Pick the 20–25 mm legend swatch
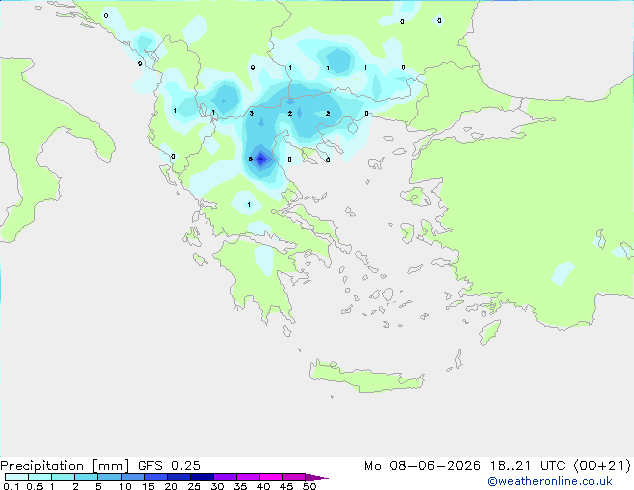 [x=179, y=477]
